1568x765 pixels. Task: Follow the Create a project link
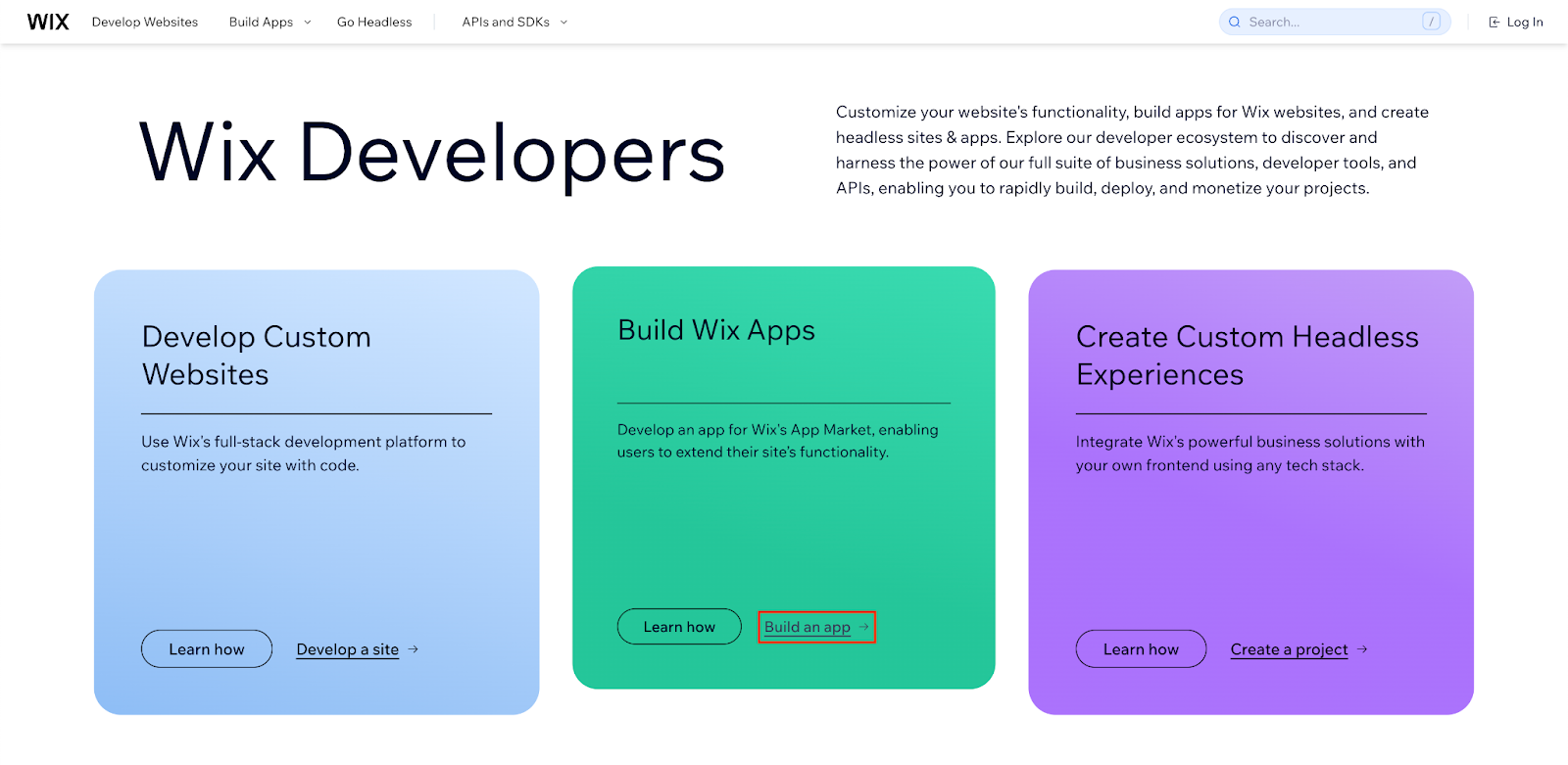(x=1289, y=649)
